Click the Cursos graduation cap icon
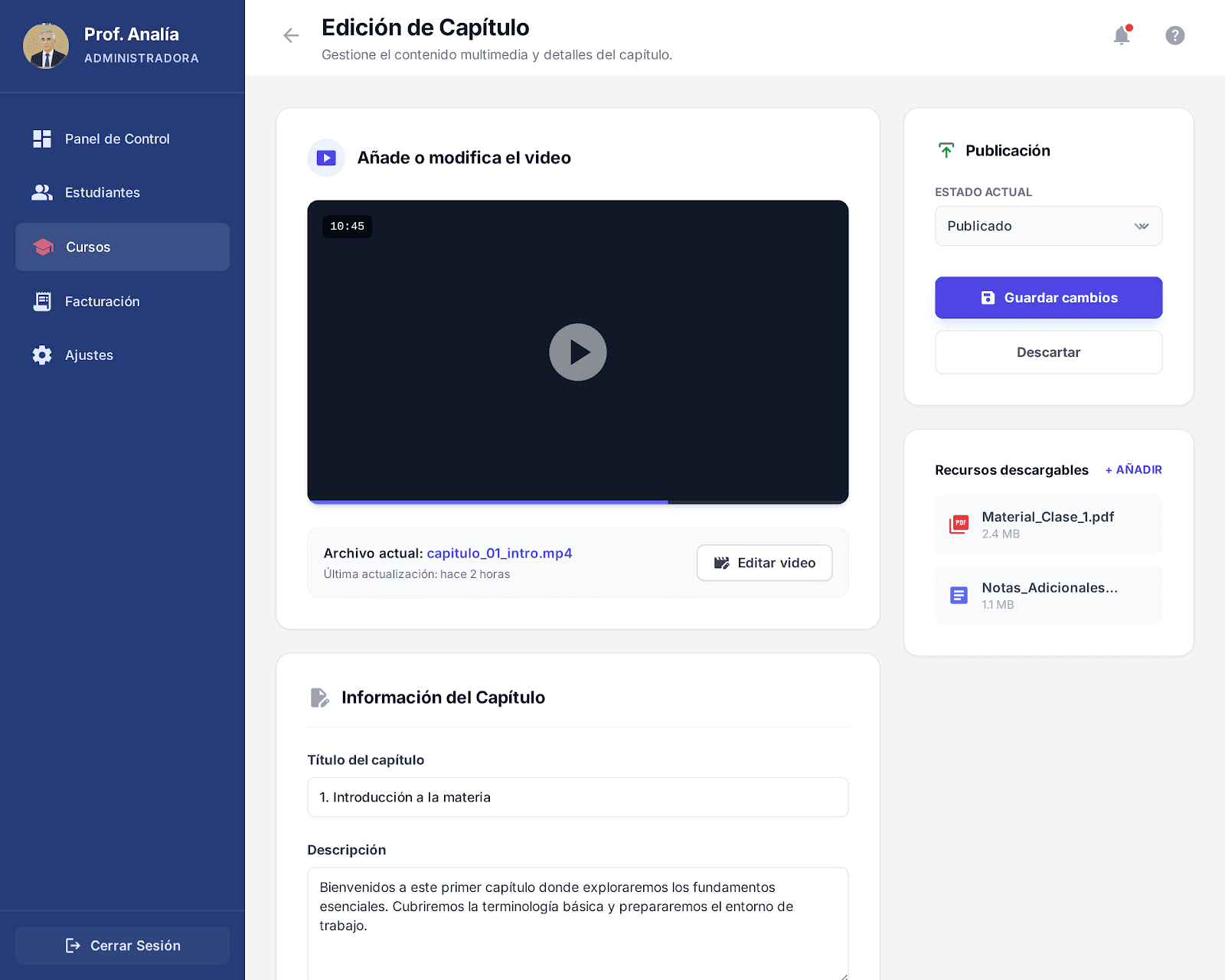Viewport: 1225px width, 980px height. pos(44,247)
